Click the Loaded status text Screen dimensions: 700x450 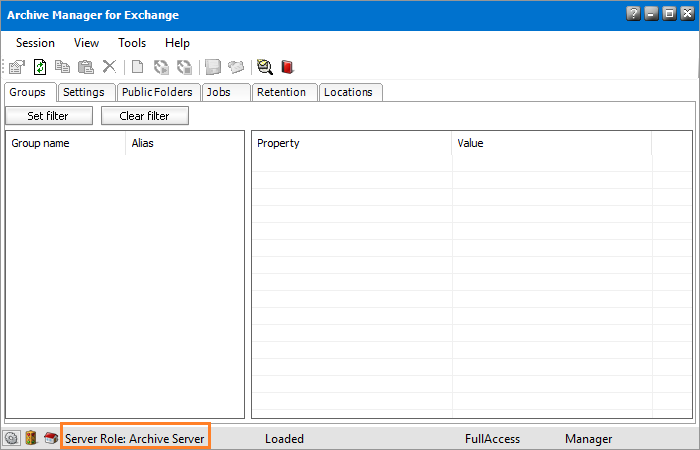click(284, 439)
